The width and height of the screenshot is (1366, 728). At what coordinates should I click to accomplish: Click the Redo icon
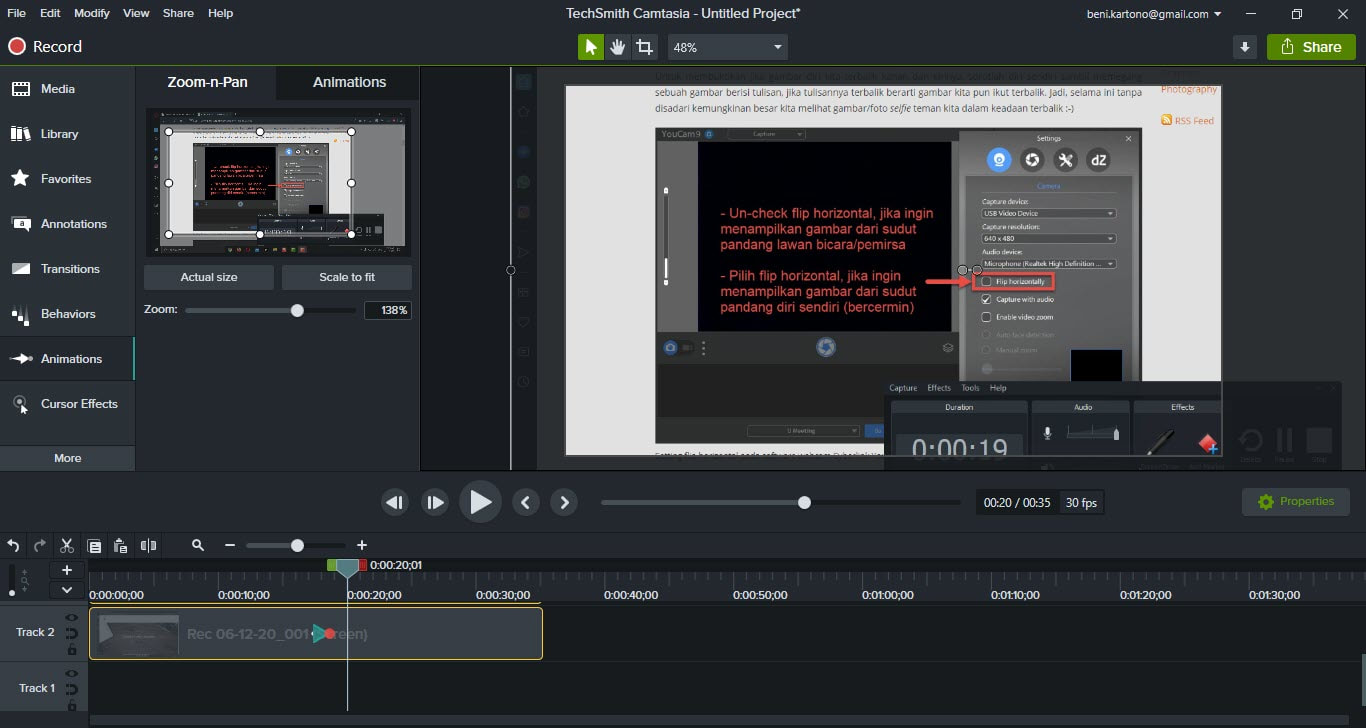(40, 545)
